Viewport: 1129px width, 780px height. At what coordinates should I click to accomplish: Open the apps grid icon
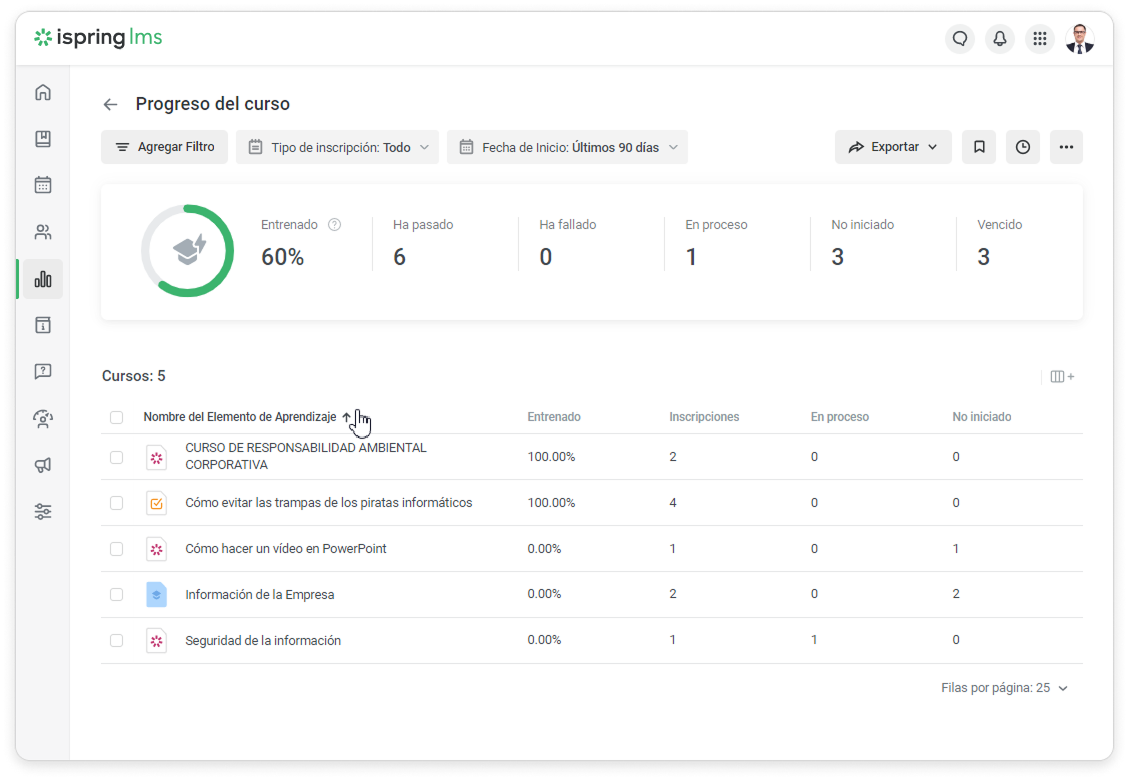tap(1040, 39)
